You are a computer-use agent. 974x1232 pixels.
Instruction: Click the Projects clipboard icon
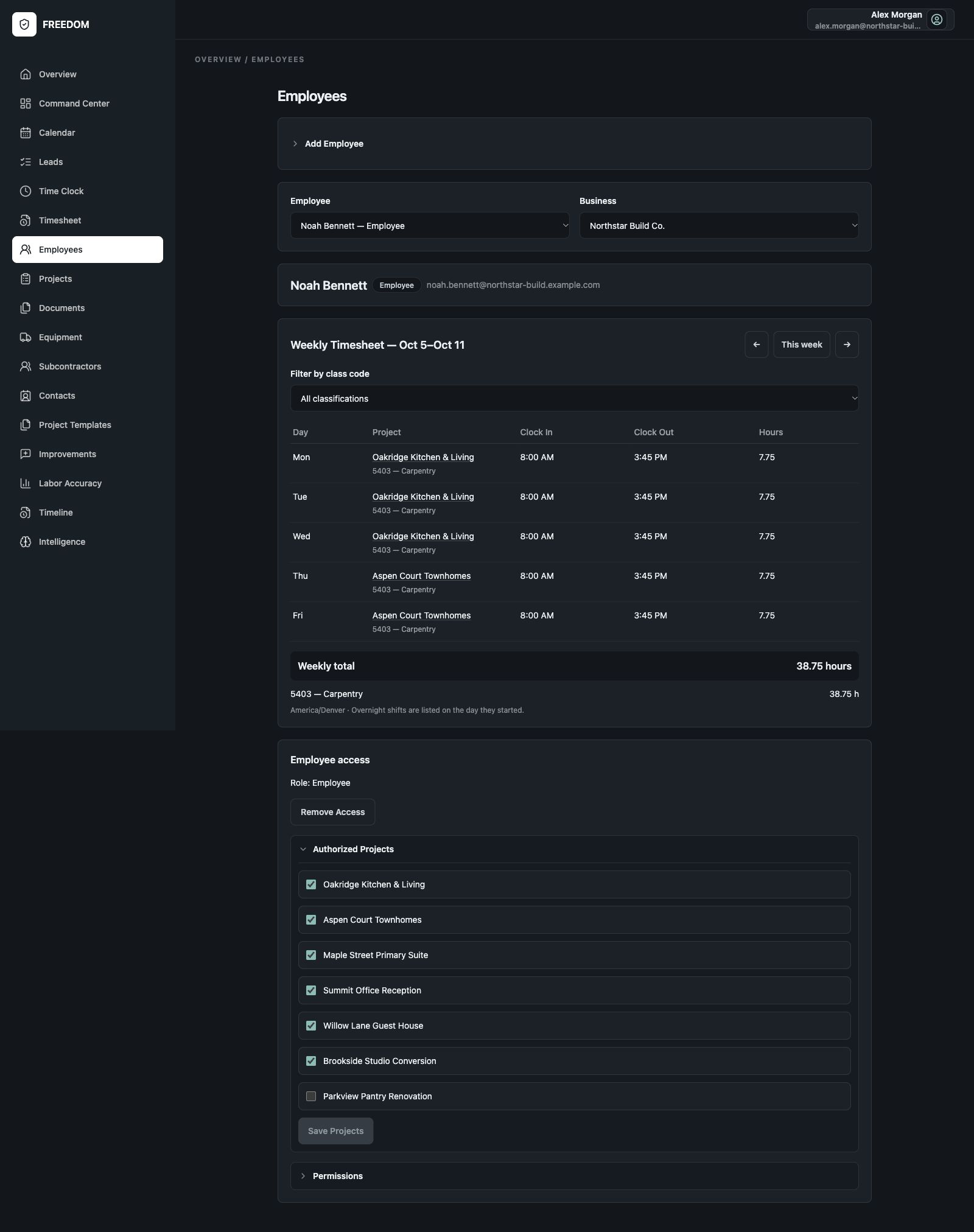pyautogui.click(x=26, y=279)
